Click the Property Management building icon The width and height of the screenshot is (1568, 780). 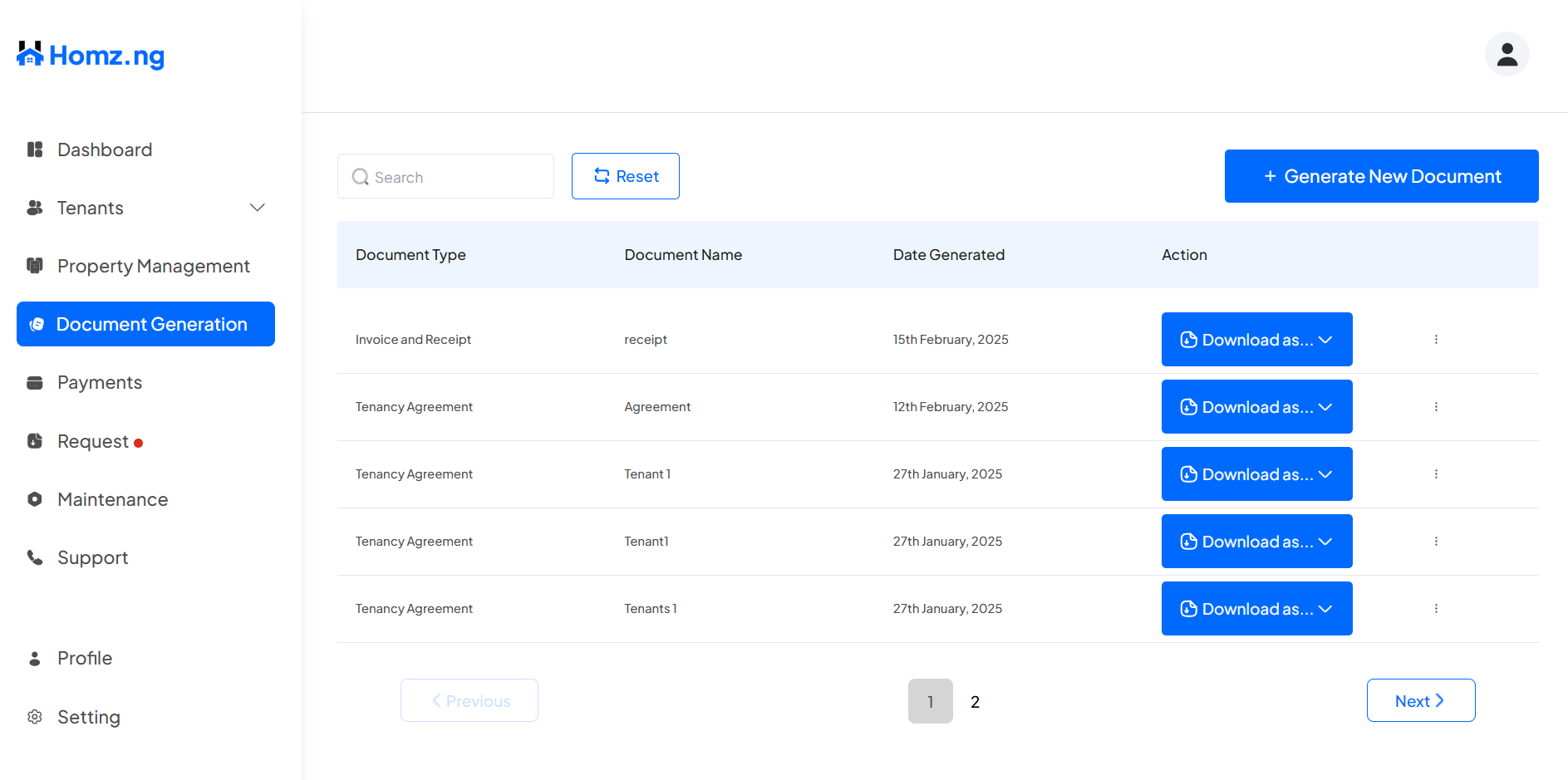coord(35,266)
